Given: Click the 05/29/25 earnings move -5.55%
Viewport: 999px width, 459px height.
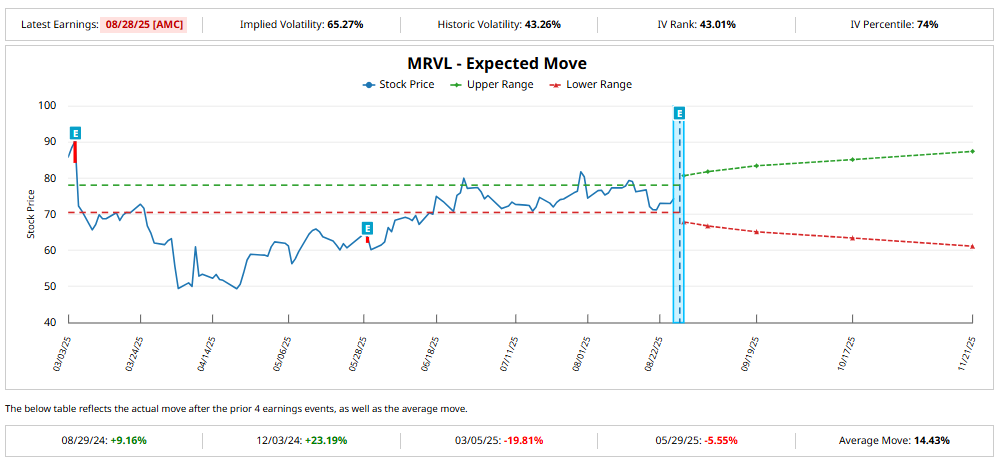Looking at the screenshot, I should pos(722,441).
